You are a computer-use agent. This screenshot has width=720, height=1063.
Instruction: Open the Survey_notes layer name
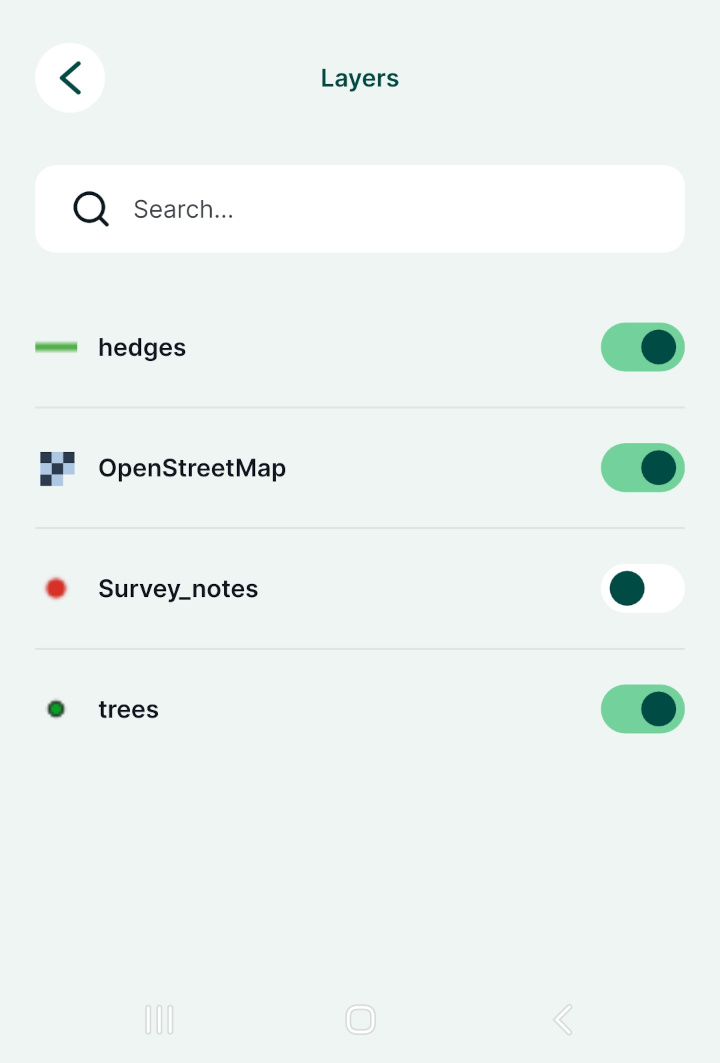pyautogui.click(x=178, y=588)
